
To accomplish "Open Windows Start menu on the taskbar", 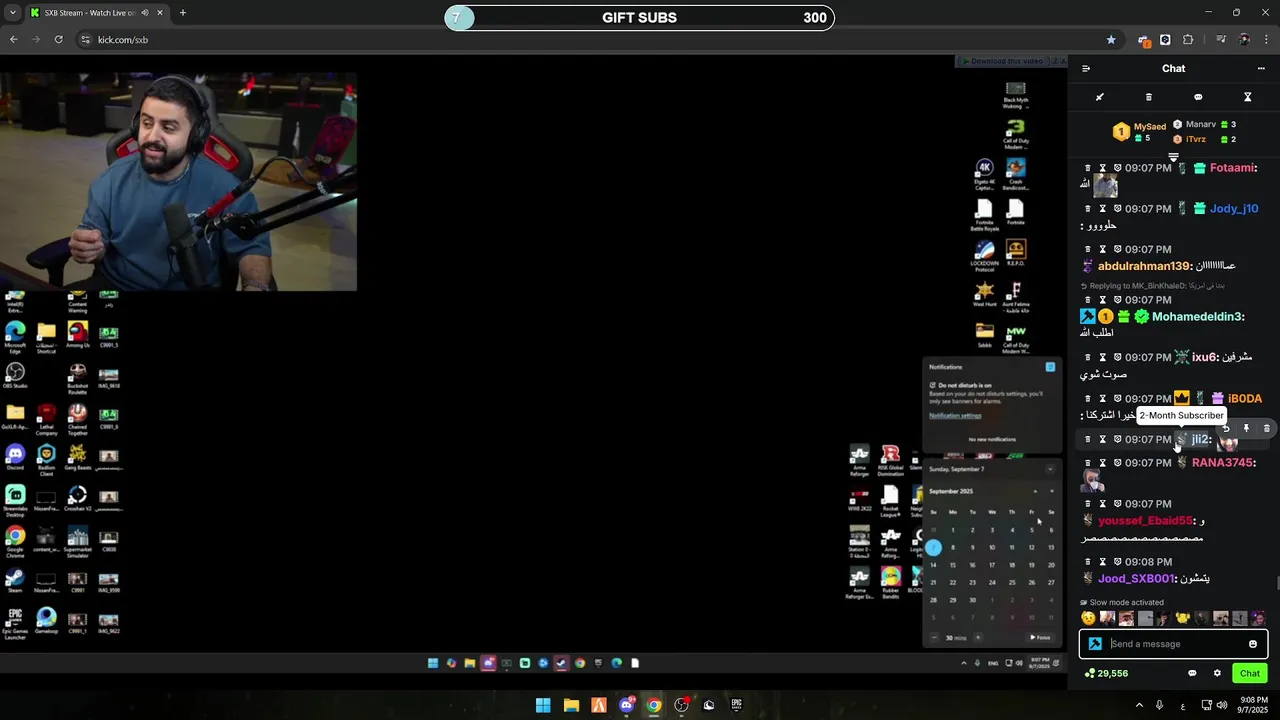I will 543,705.
